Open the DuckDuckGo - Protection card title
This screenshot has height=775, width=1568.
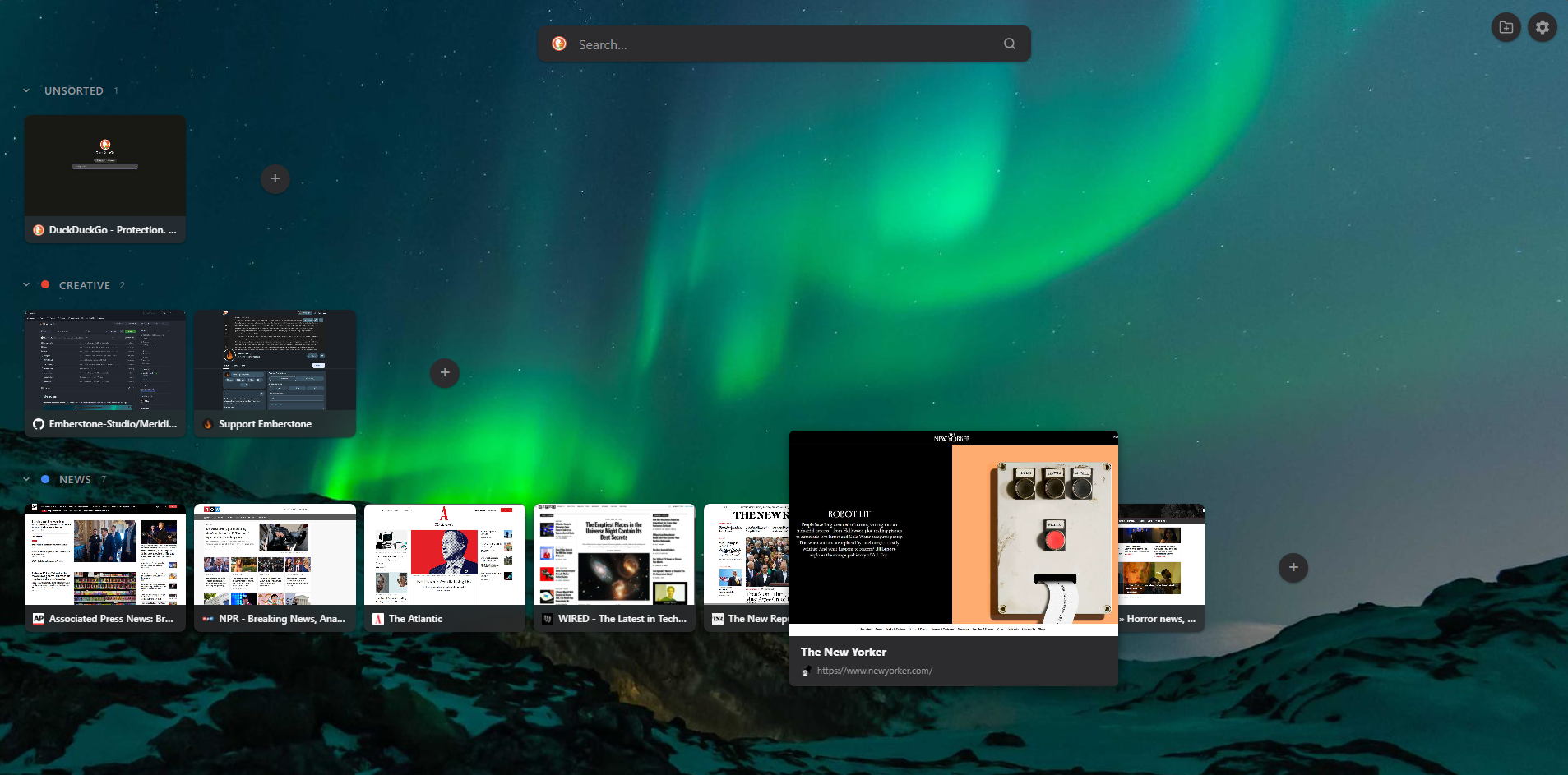(x=113, y=230)
